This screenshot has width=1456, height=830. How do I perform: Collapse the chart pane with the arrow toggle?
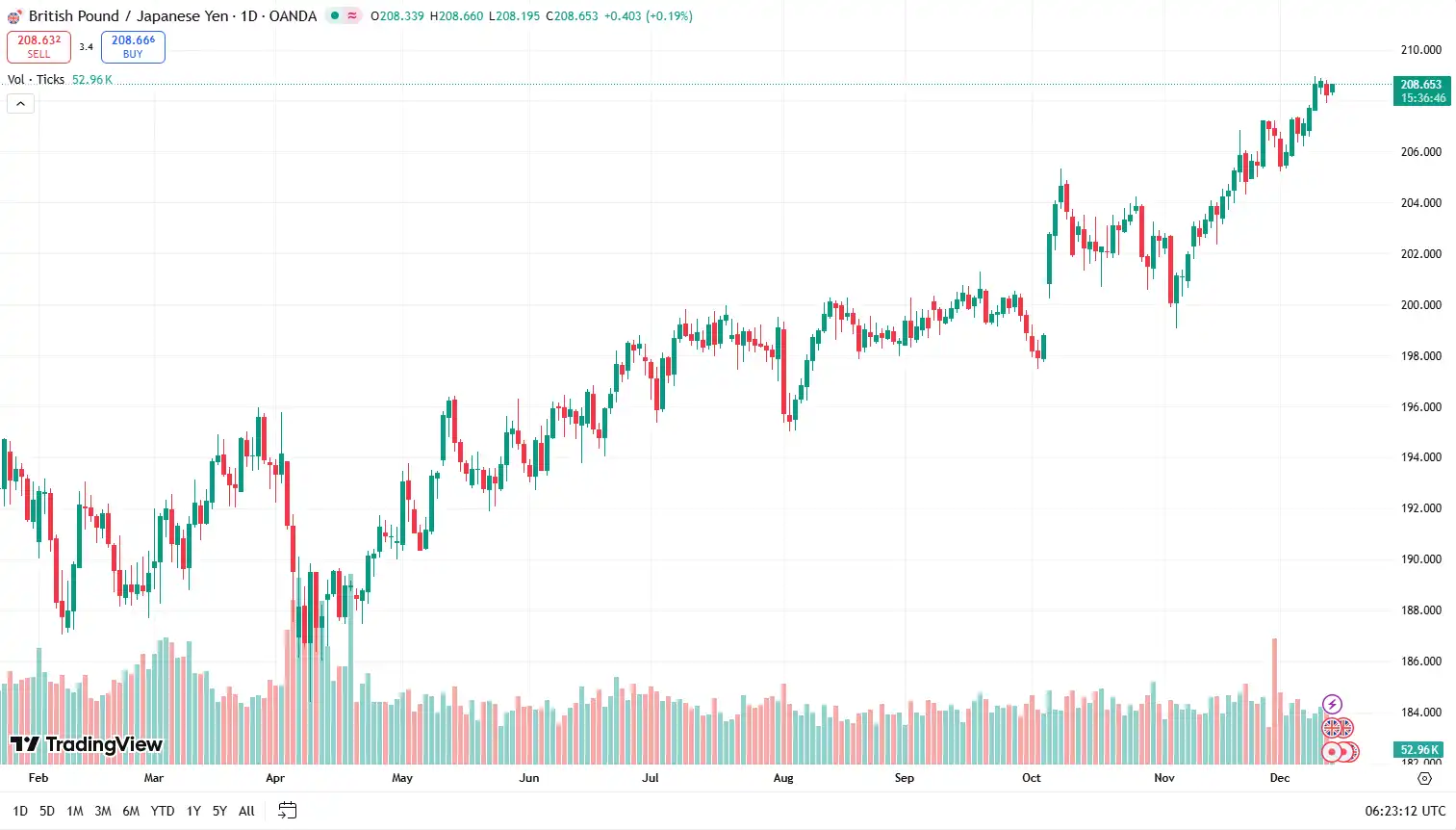(20, 103)
